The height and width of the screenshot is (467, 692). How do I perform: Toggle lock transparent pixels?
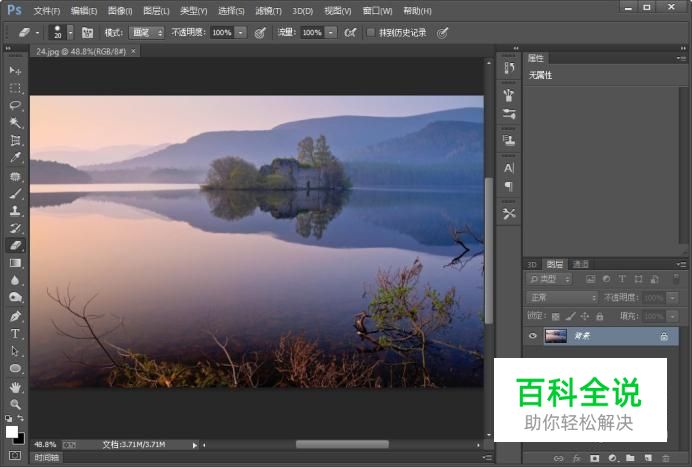tap(556, 316)
